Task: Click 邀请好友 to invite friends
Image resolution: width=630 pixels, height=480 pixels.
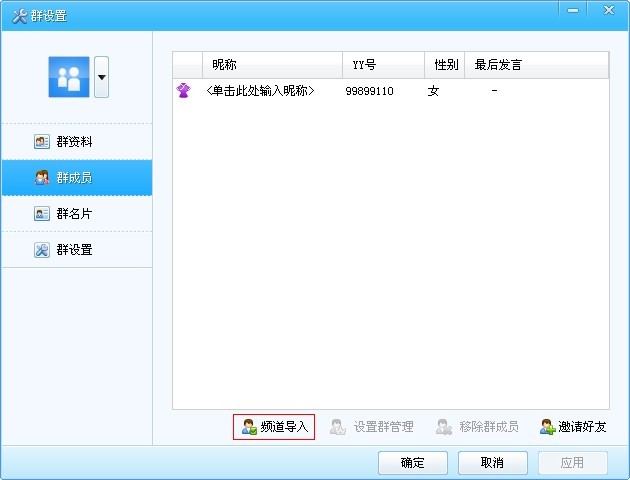Action: (x=573, y=427)
